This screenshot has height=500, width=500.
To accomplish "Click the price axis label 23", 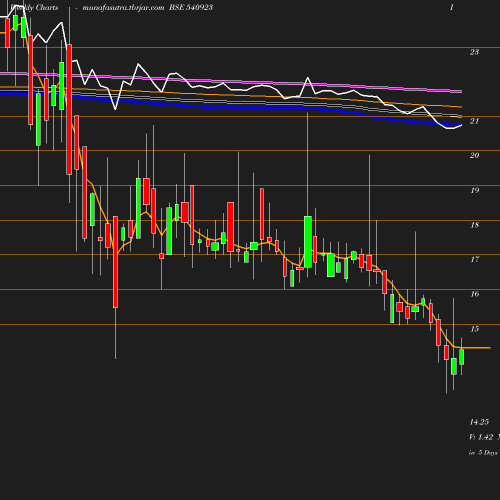I will click(474, 52).
